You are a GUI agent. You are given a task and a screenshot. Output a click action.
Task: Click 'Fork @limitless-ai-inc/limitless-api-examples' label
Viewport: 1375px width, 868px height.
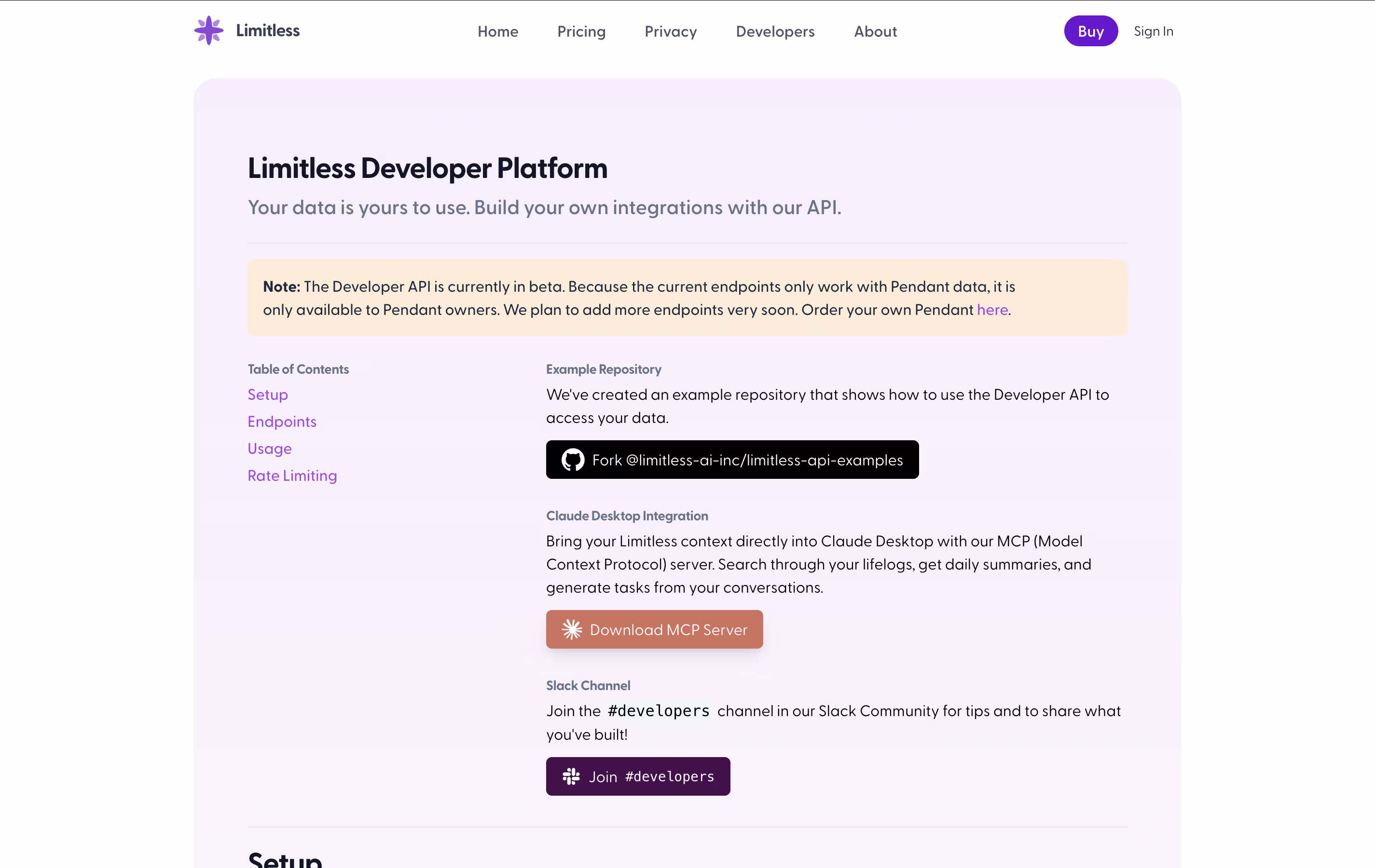pos(747,460)
